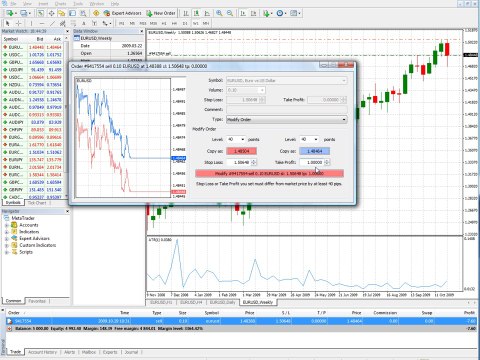Click the Stop Loss value field
This screenshot has height=360, width=480.
[x=239, y=162]
